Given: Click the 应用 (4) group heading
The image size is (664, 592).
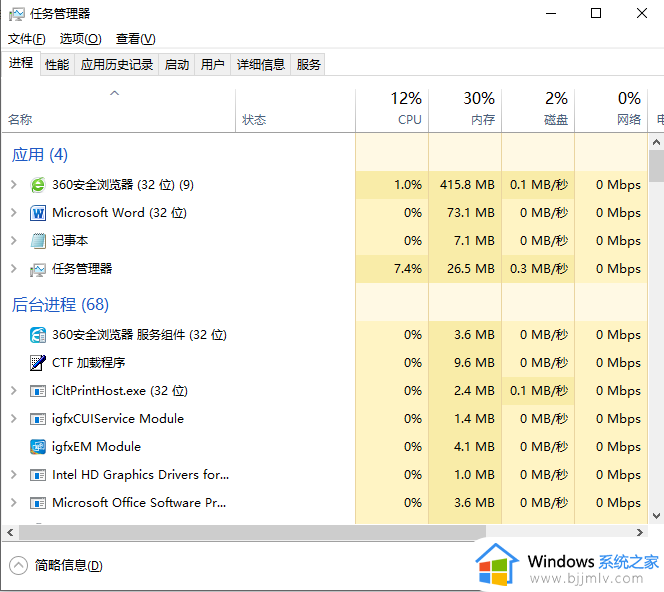Looking at the screenshot, I should (x=40, y=155).
